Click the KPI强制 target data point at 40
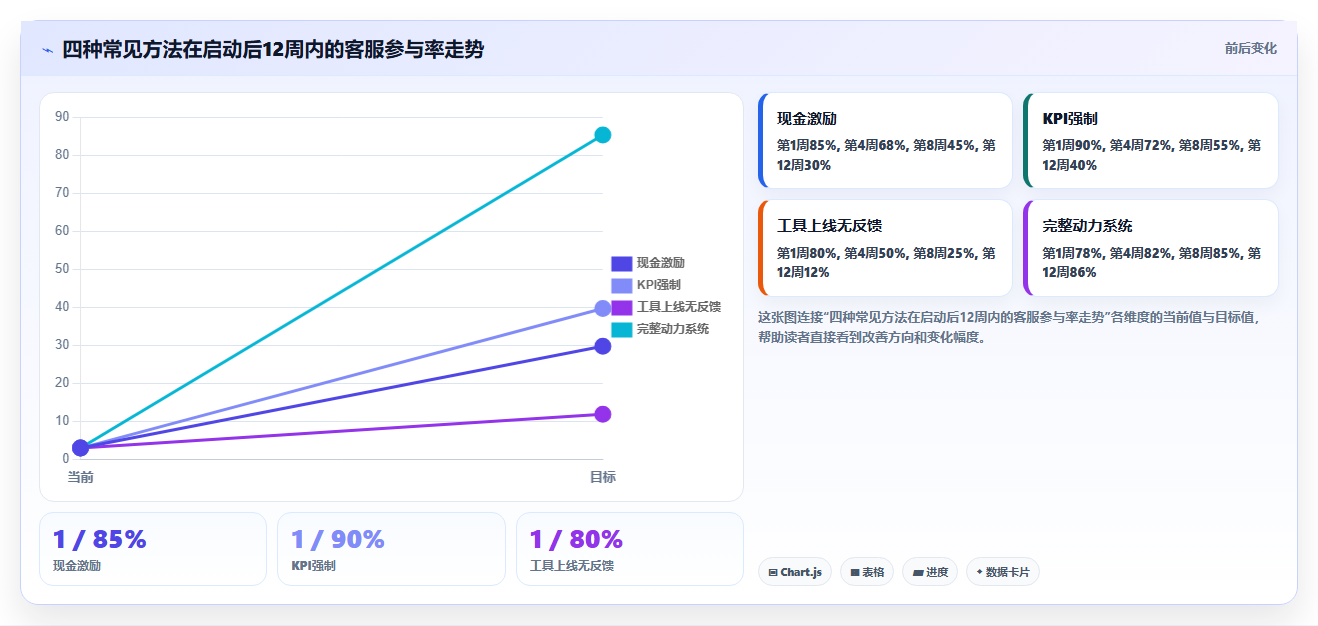Viewport: 1318px width, 626px height. [x=603, y=309]
